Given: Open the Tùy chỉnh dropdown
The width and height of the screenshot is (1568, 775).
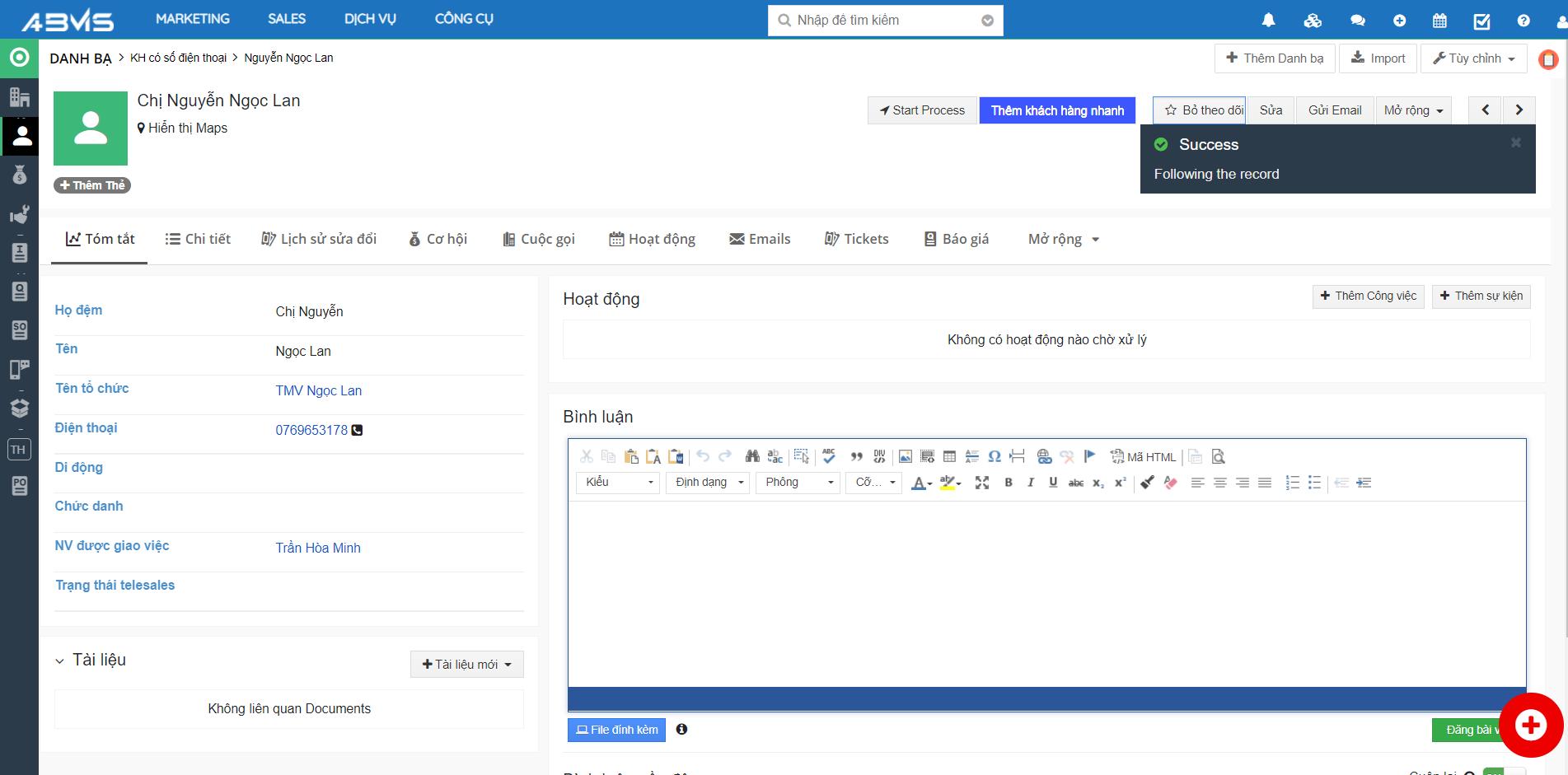Looking at the screenshot, I should (1473, 58).
